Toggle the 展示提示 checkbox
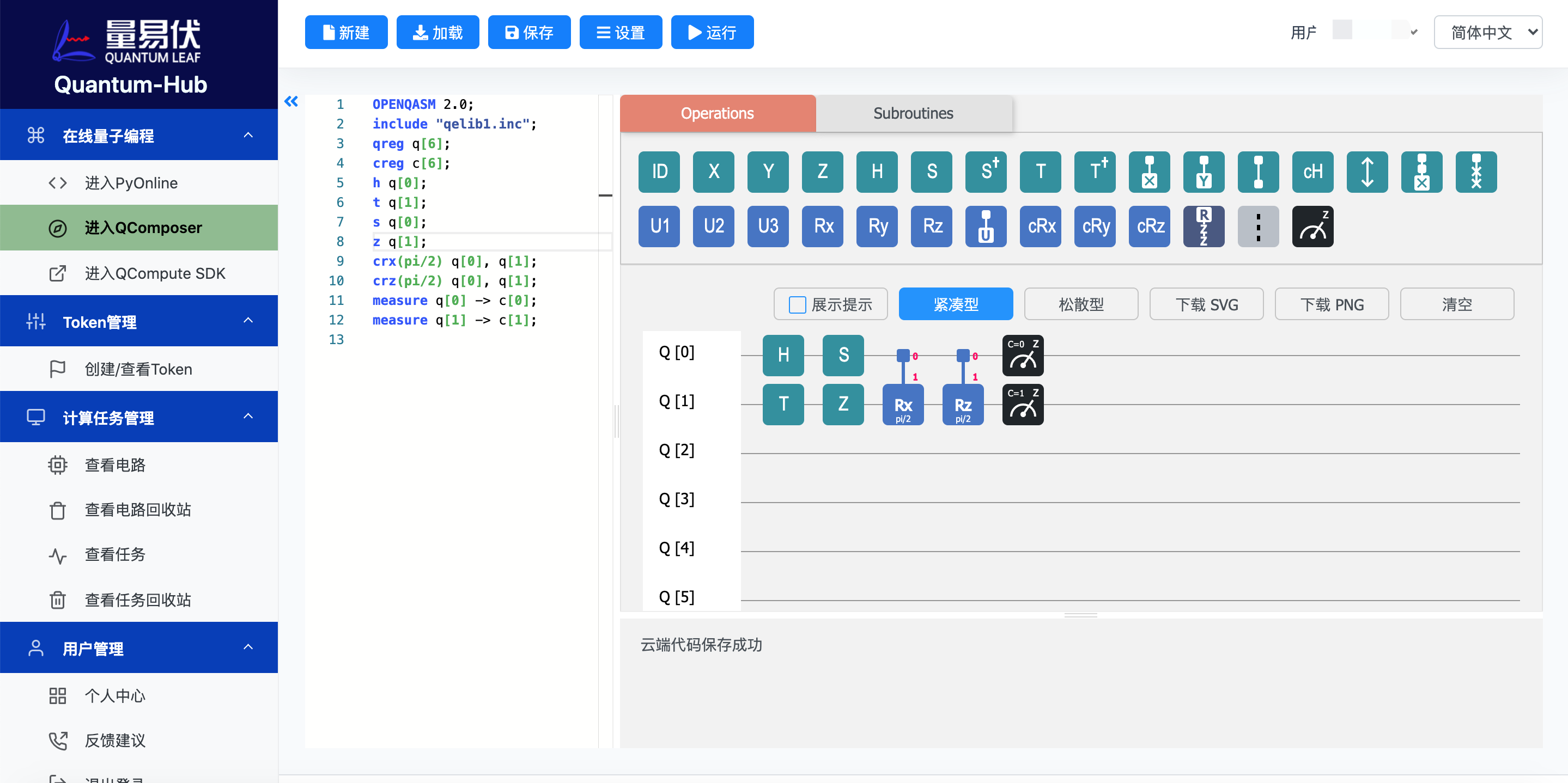Screen dimensions: 1568x783 tap(797, 304)
